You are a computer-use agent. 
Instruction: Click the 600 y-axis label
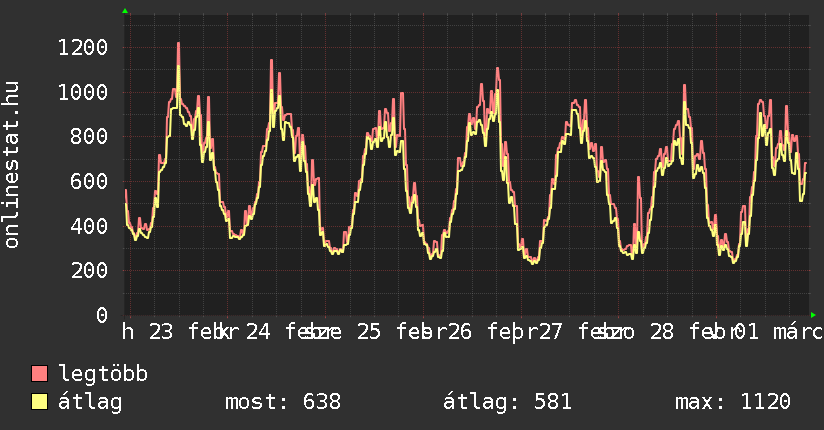coord(89,182)
